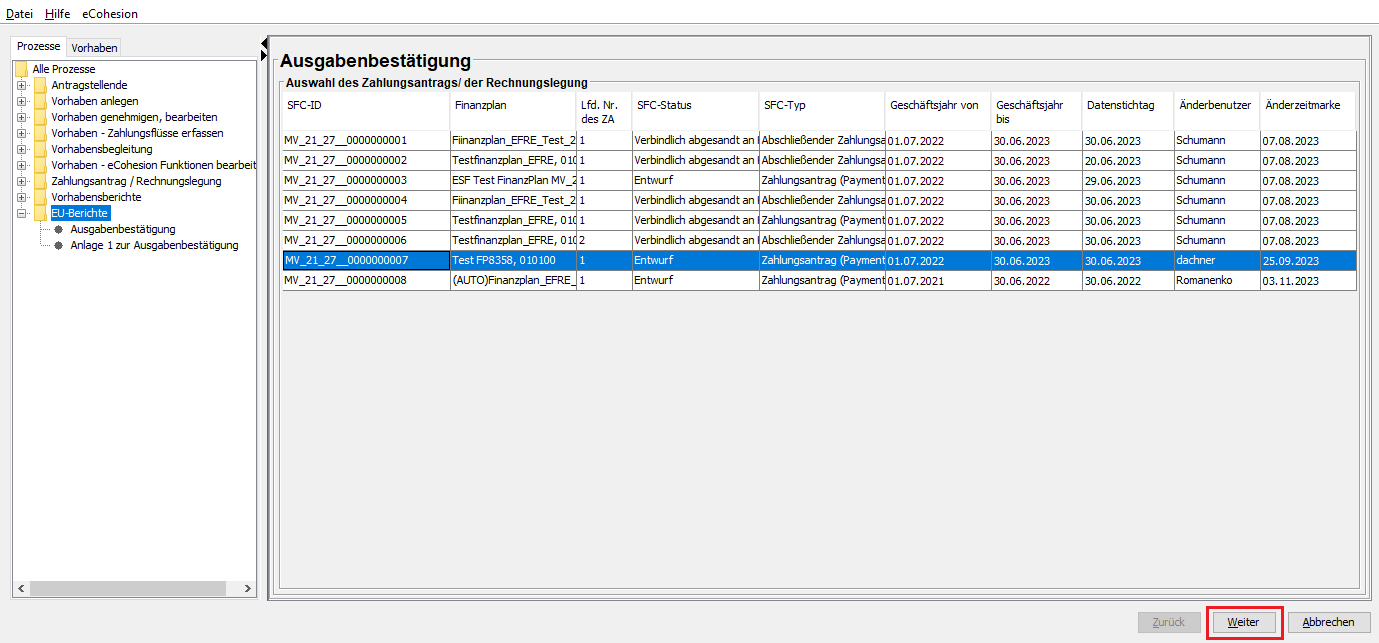The width and height of the screenshot is (1379, 643).
Task: Open Ausgabenbestätigung process in tree
Action: (x=122, y=229)
